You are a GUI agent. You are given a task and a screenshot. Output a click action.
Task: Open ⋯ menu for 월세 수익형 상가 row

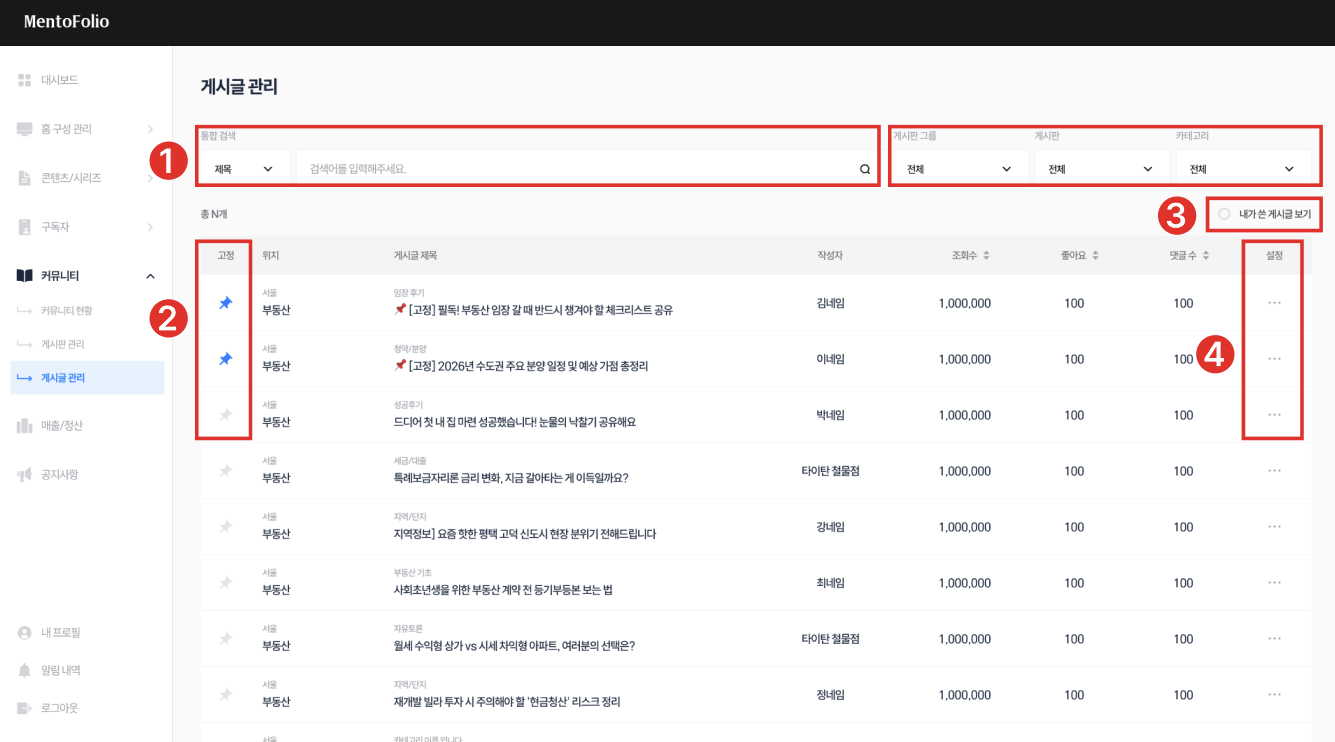1274,639
